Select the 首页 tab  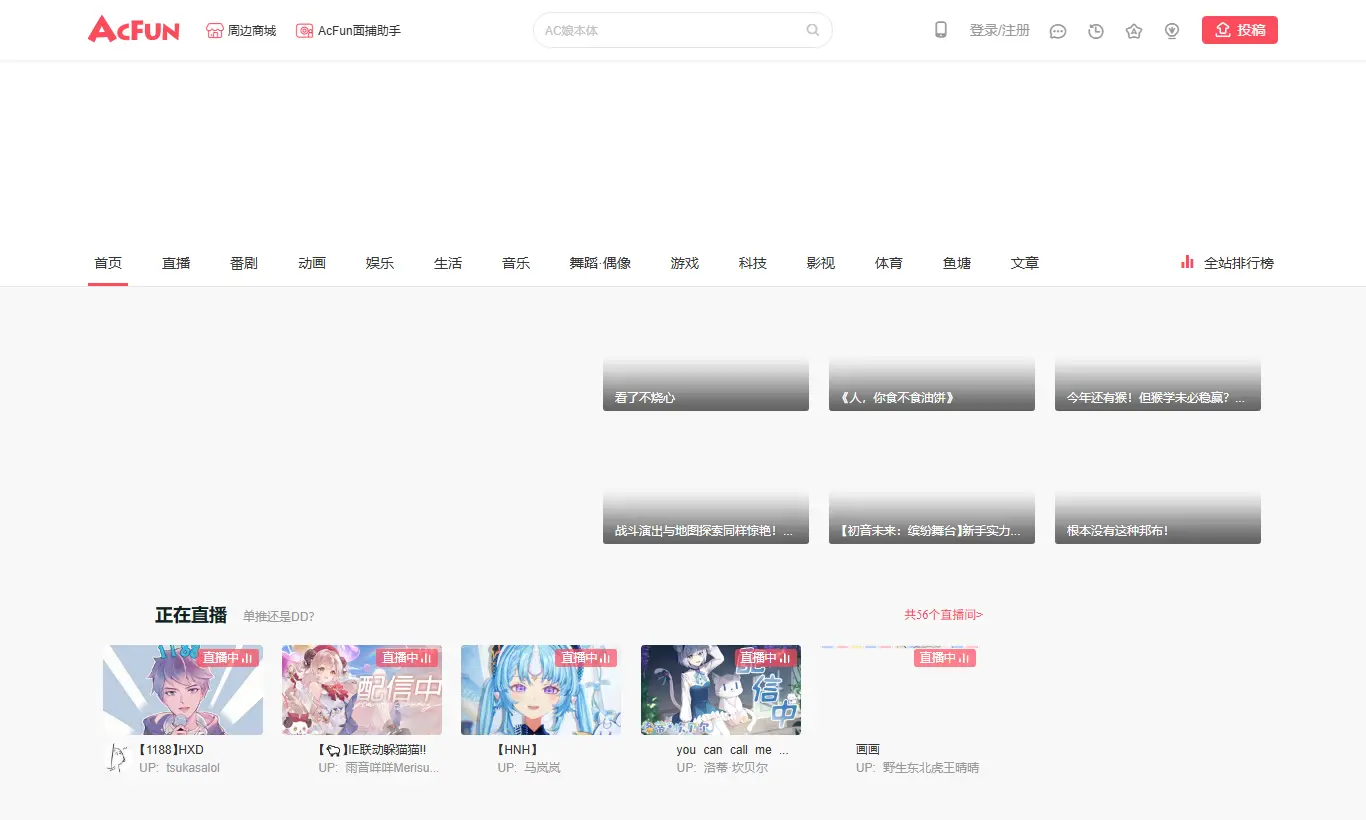(108, 263)
